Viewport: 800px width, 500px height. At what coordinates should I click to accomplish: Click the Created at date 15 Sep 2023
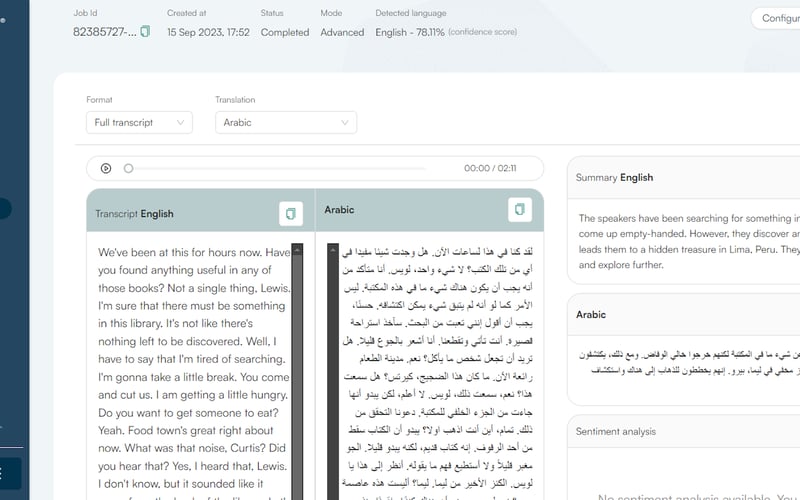tap(208, 32)
